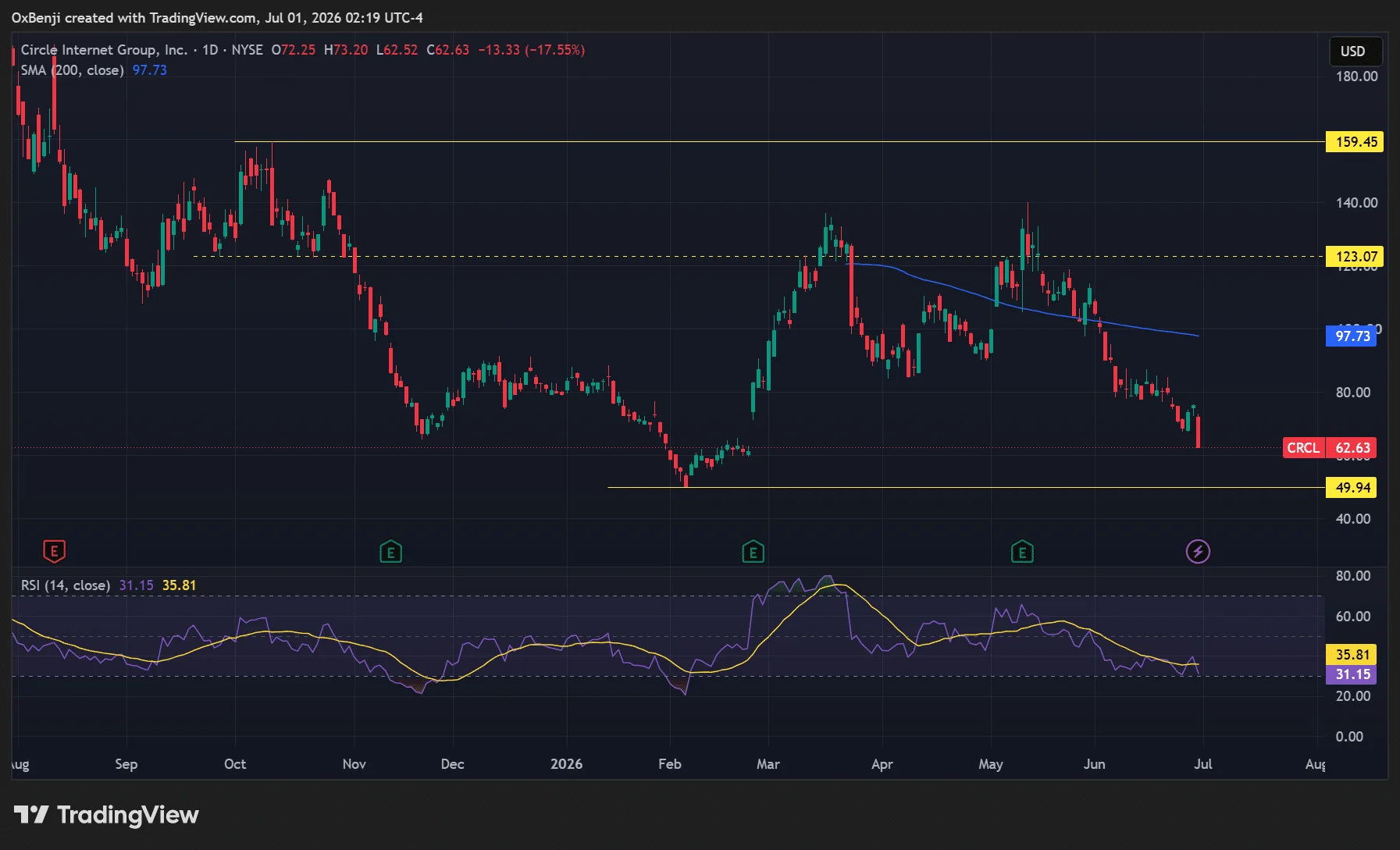This screenshot has height=850, width=1400.
Task: Click the L62.52 low price value
Action: (x=397, y=50)
